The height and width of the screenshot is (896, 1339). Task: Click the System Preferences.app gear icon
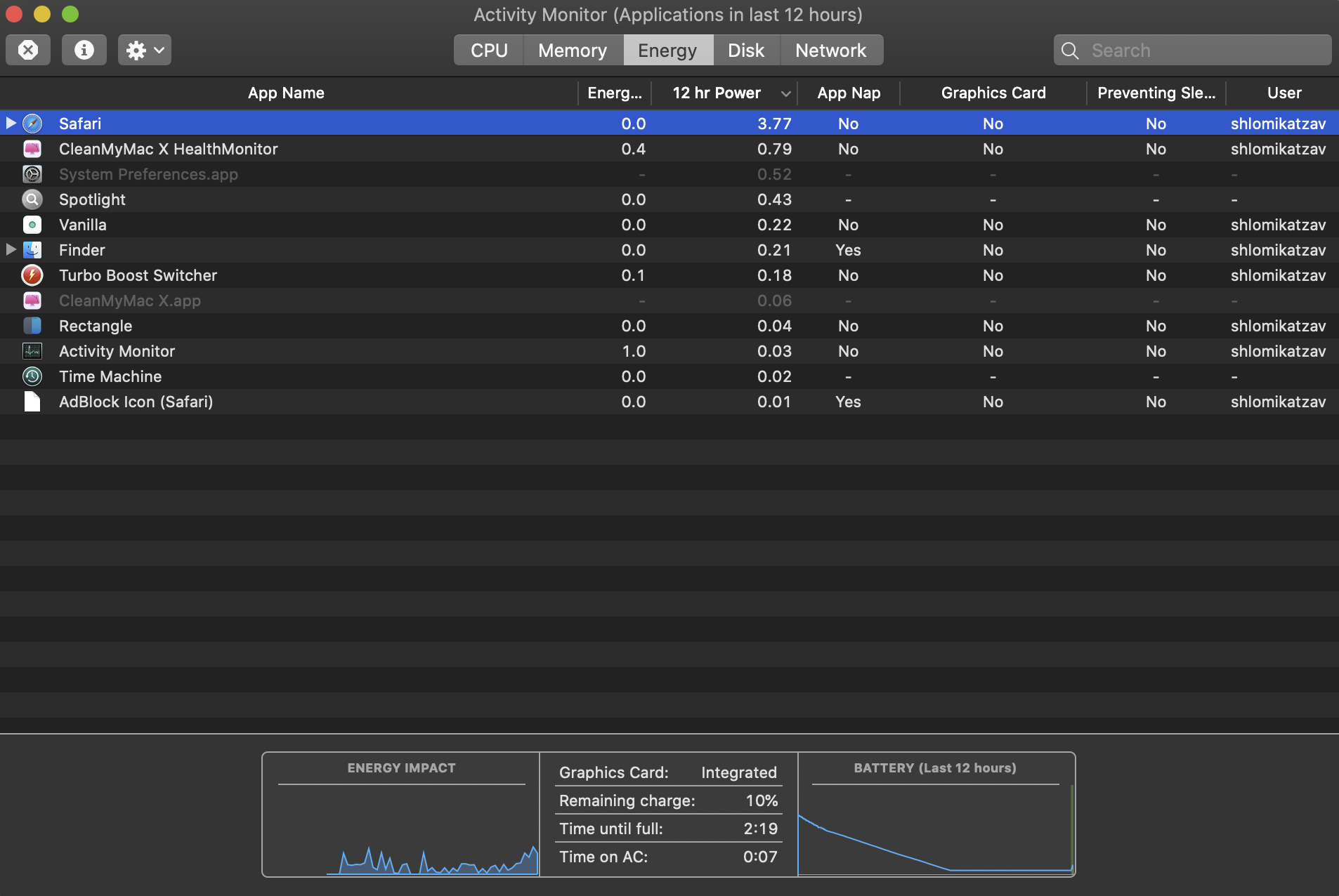pos(32,174)
